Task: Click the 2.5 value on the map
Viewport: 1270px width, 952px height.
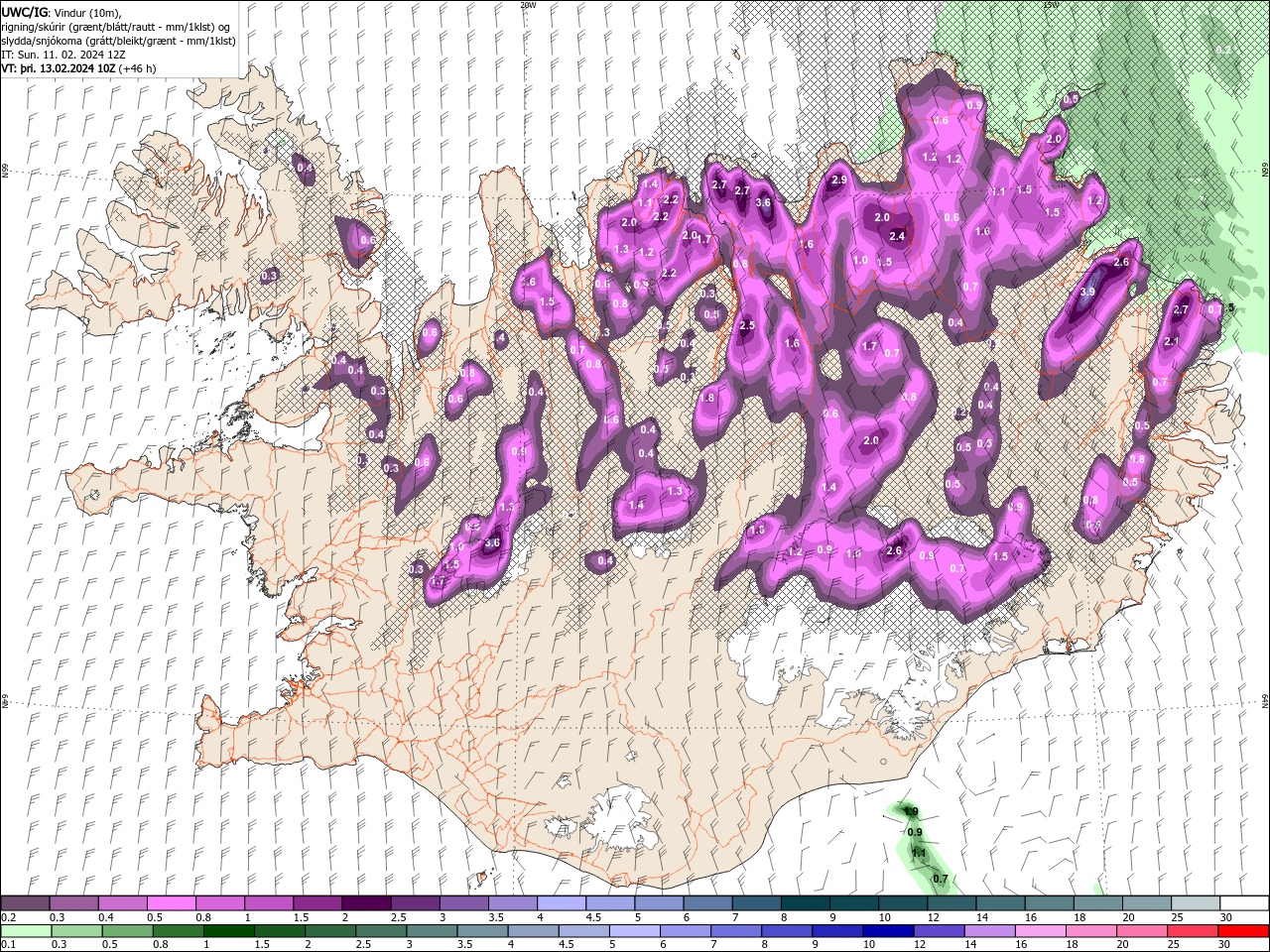Action: (x=747, y=325)
